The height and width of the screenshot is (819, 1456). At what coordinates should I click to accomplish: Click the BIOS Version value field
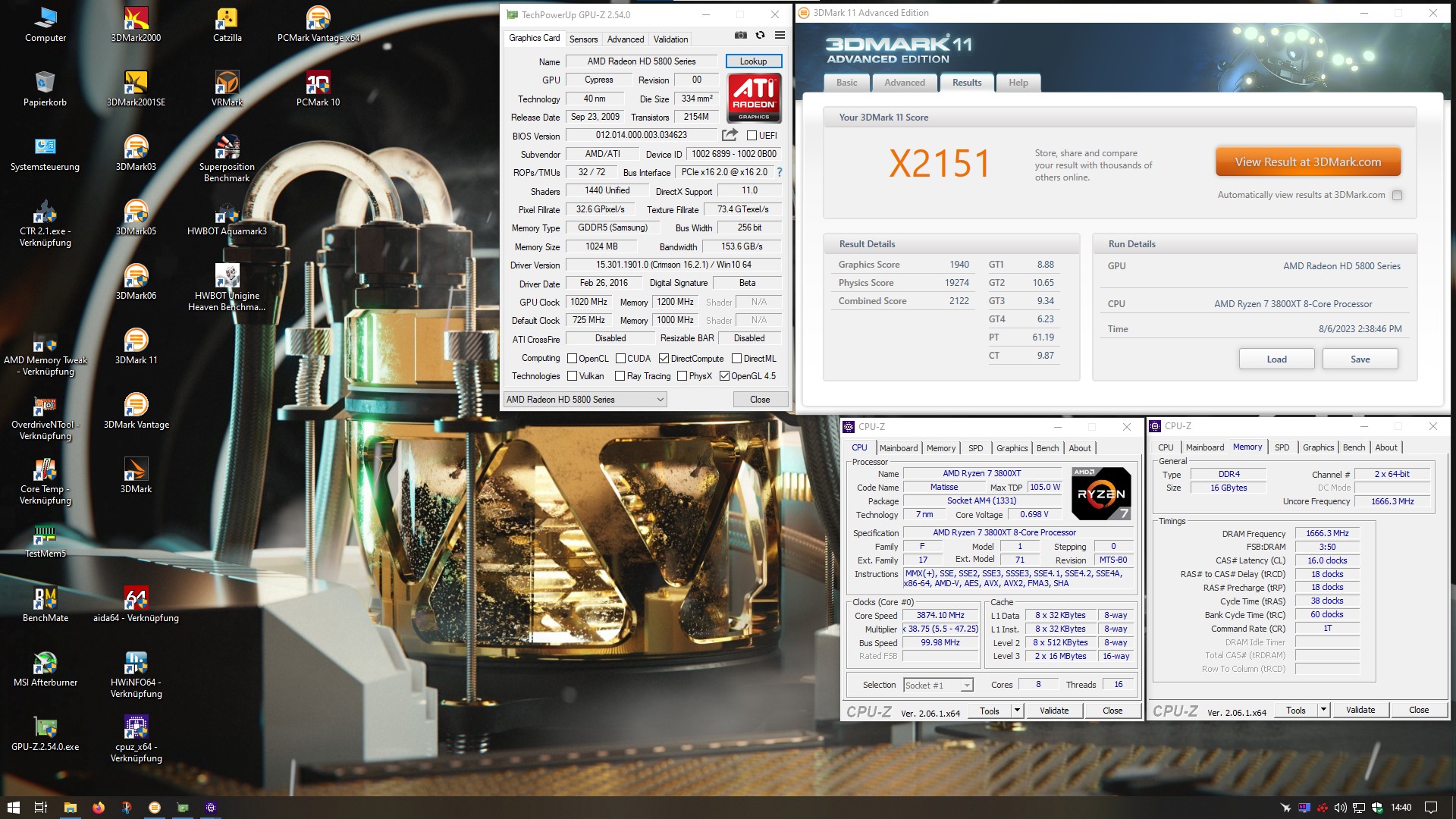[642, 135]
